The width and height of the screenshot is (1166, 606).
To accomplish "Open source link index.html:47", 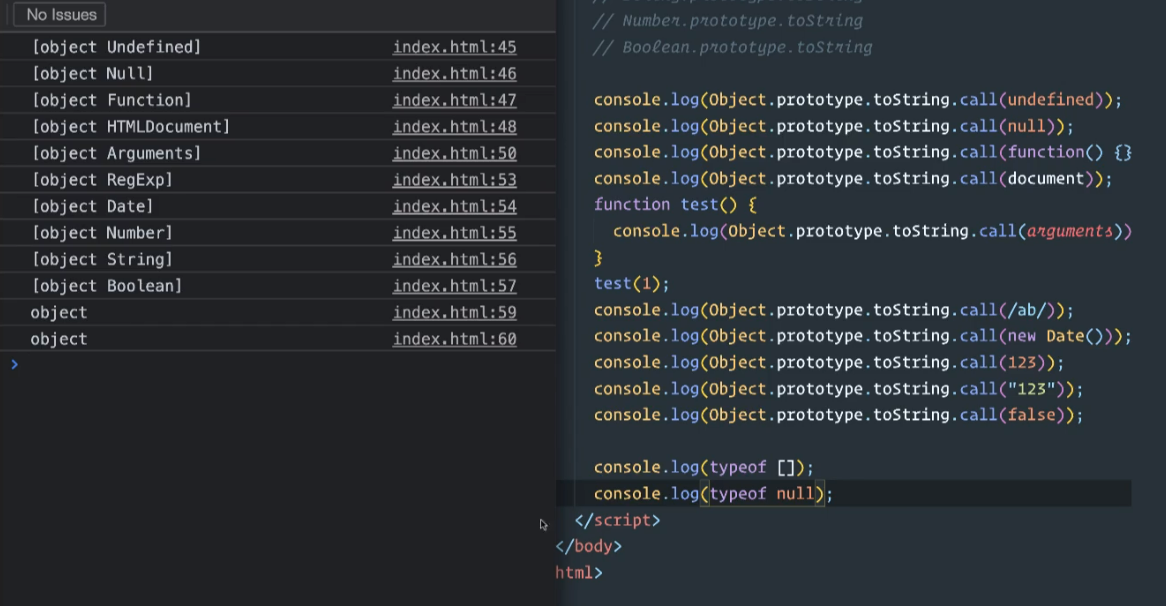I will [454, 100].
